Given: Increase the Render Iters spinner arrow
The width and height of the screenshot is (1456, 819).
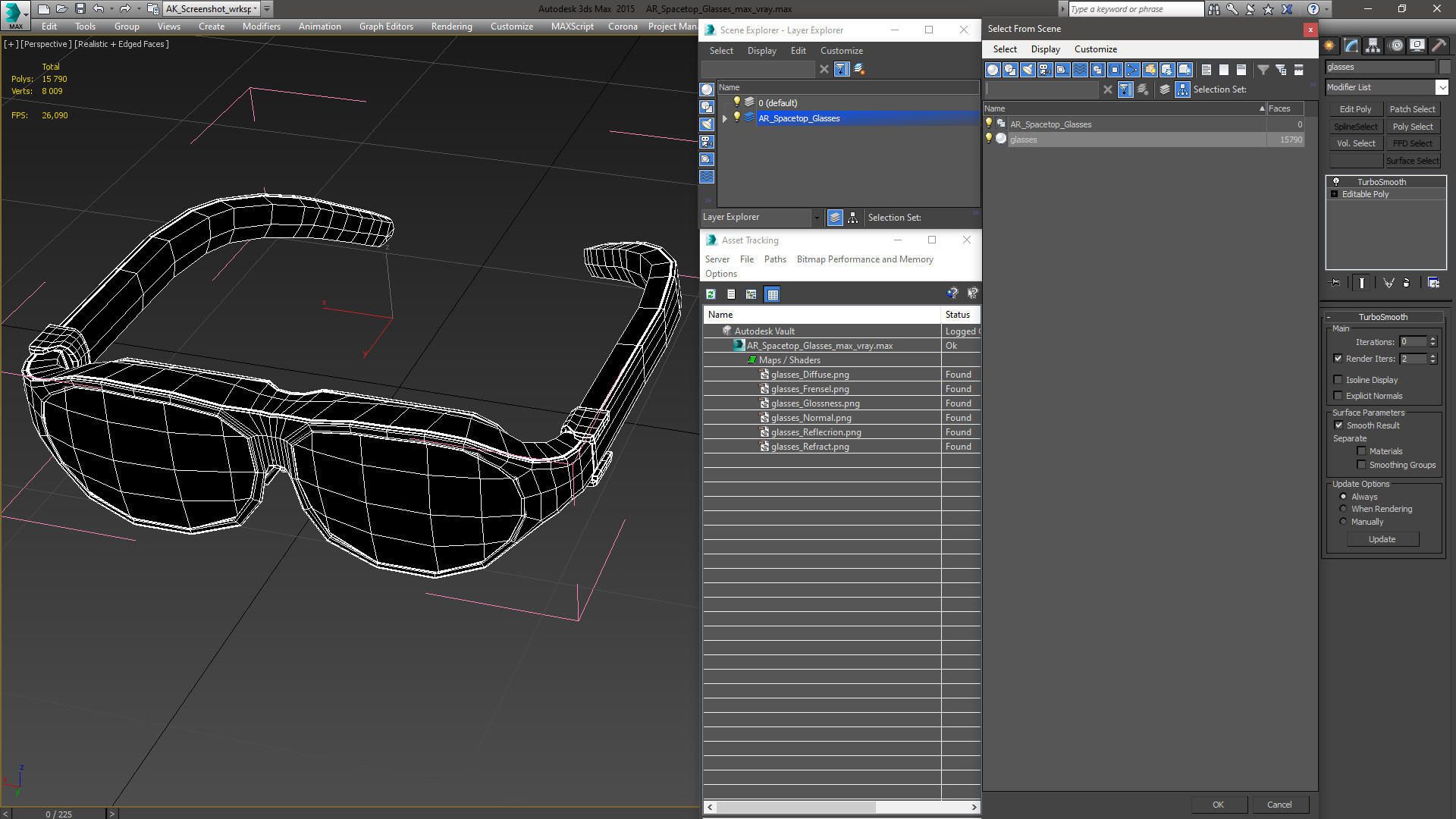Looking at the screenshot, I should 1432,356.
